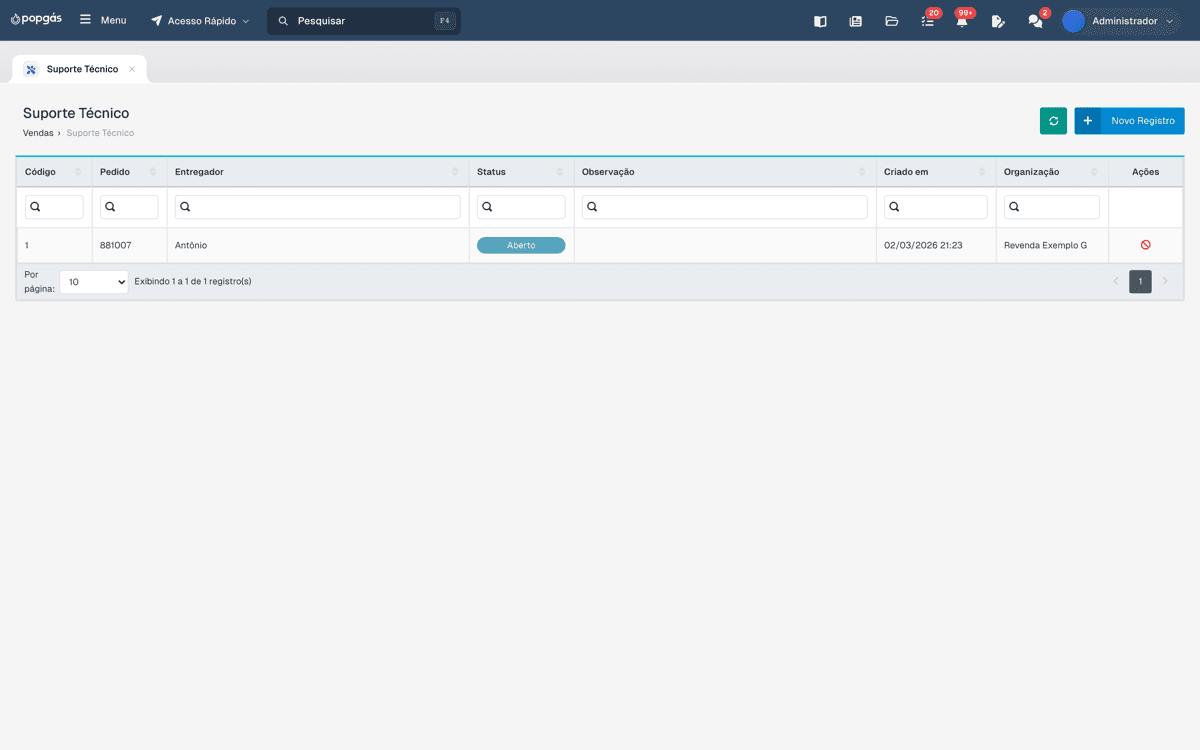Open the per-page 10 dropdown
Screen dimensions: 1200x750
tap(94, 282)
